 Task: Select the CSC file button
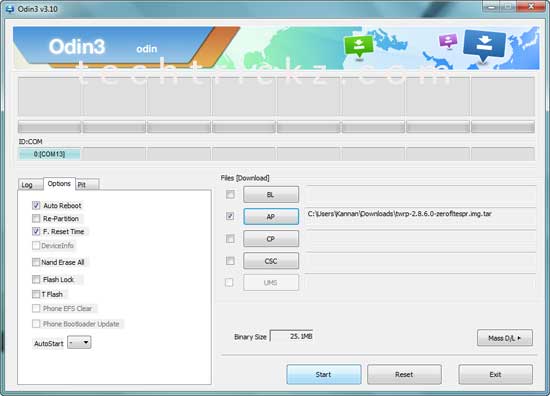click(x=271, y=261)
